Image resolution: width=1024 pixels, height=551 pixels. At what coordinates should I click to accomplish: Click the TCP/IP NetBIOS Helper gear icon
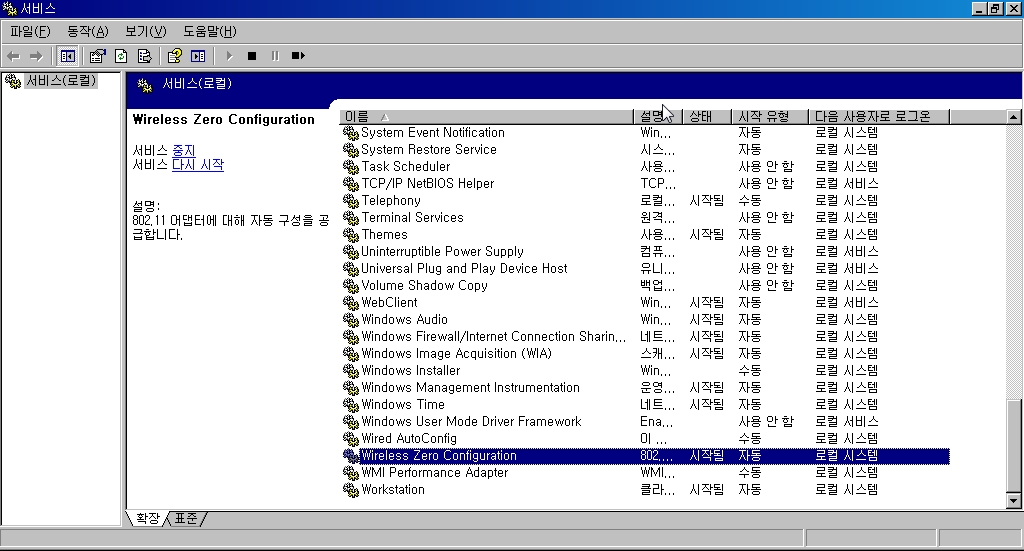[351, 183]
